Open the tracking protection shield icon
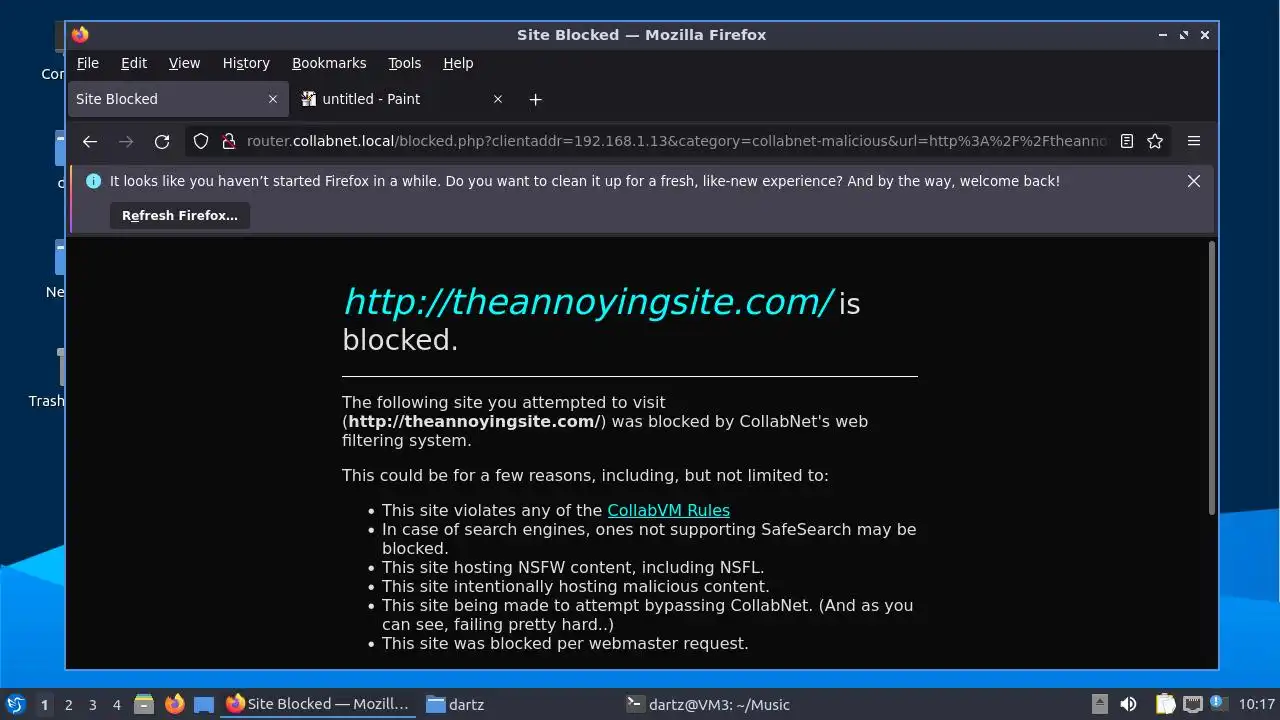 201,141
